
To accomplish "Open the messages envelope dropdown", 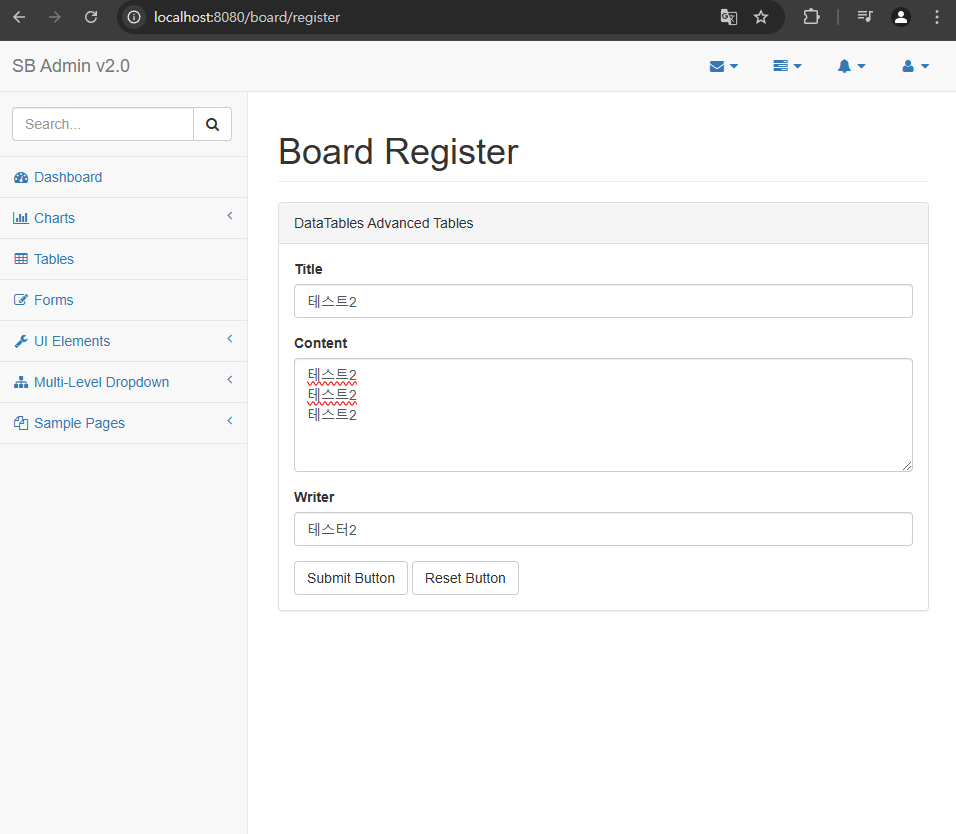I will (724, 66).
